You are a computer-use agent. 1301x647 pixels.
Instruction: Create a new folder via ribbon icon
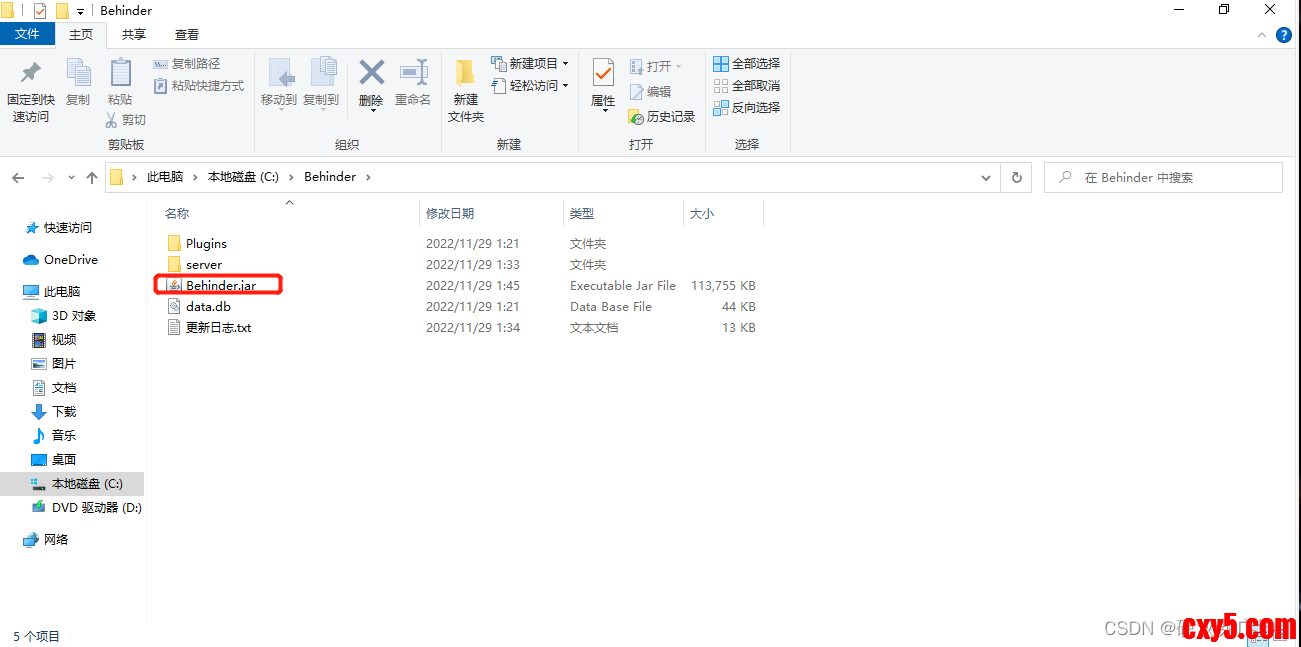pyautogui.click(x=465, y=74)
